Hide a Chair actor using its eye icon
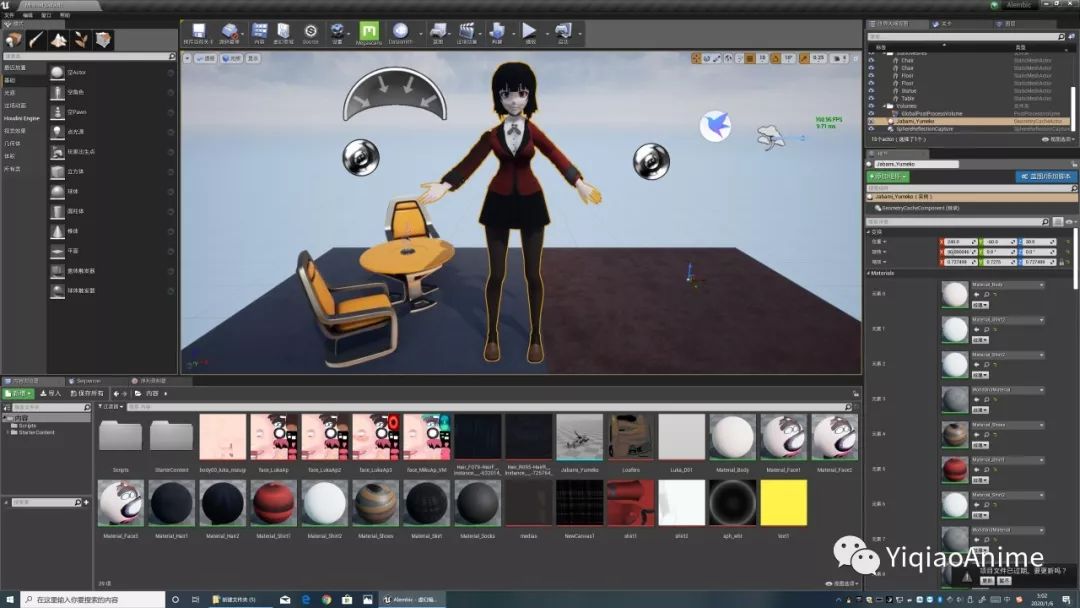1080x608 pixels. pyautogui.click(x=872, y=60)
